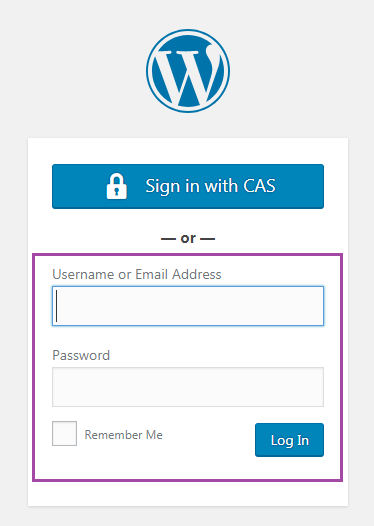Viewport: 374px width, 526px height.
Task: Click the dash left of the "or" text
Action: (x=168, y=239)
